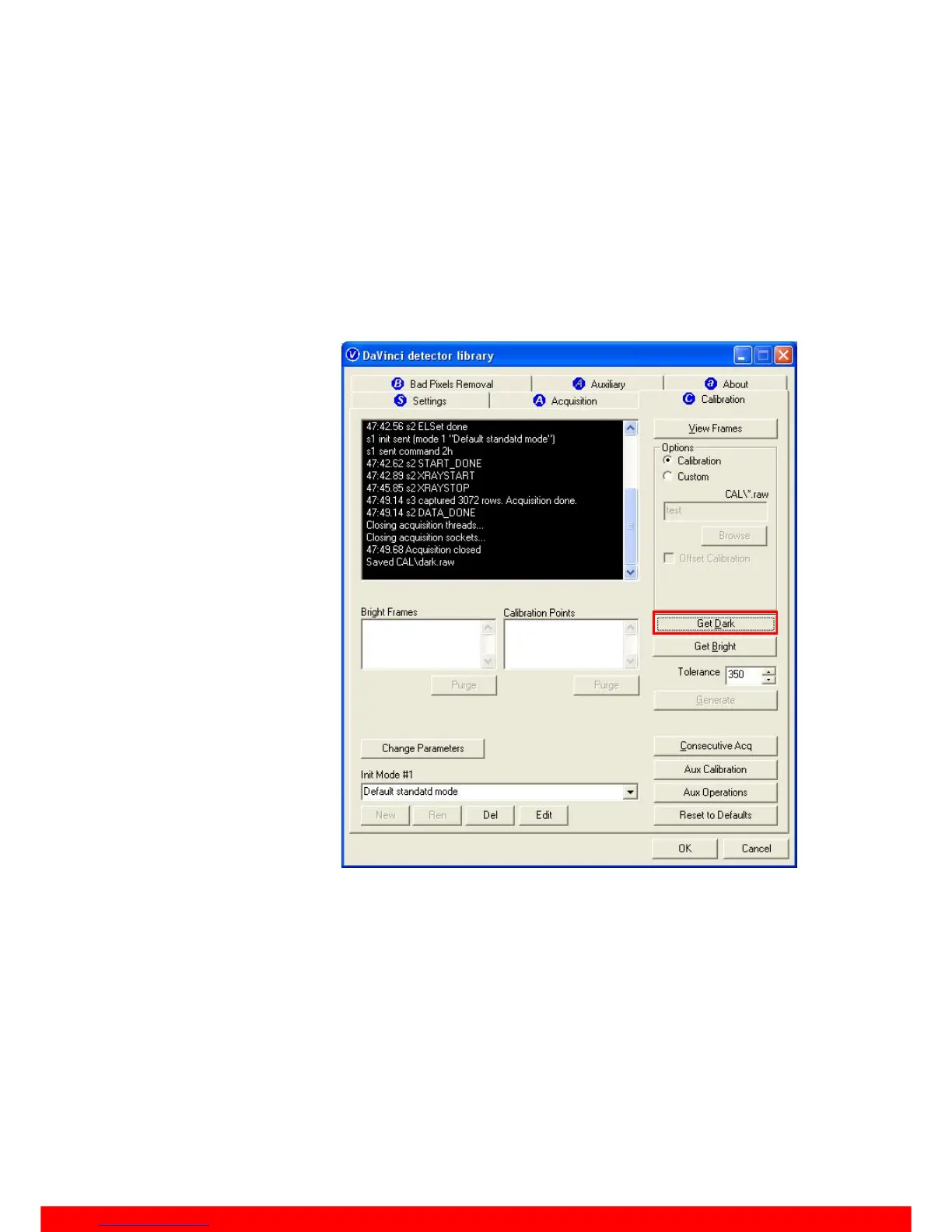The height and width of the screenshot is (1232, 952).
Task: Click '47:49.14 s2 DATA_DONE' log line
Action: (421, 513)
